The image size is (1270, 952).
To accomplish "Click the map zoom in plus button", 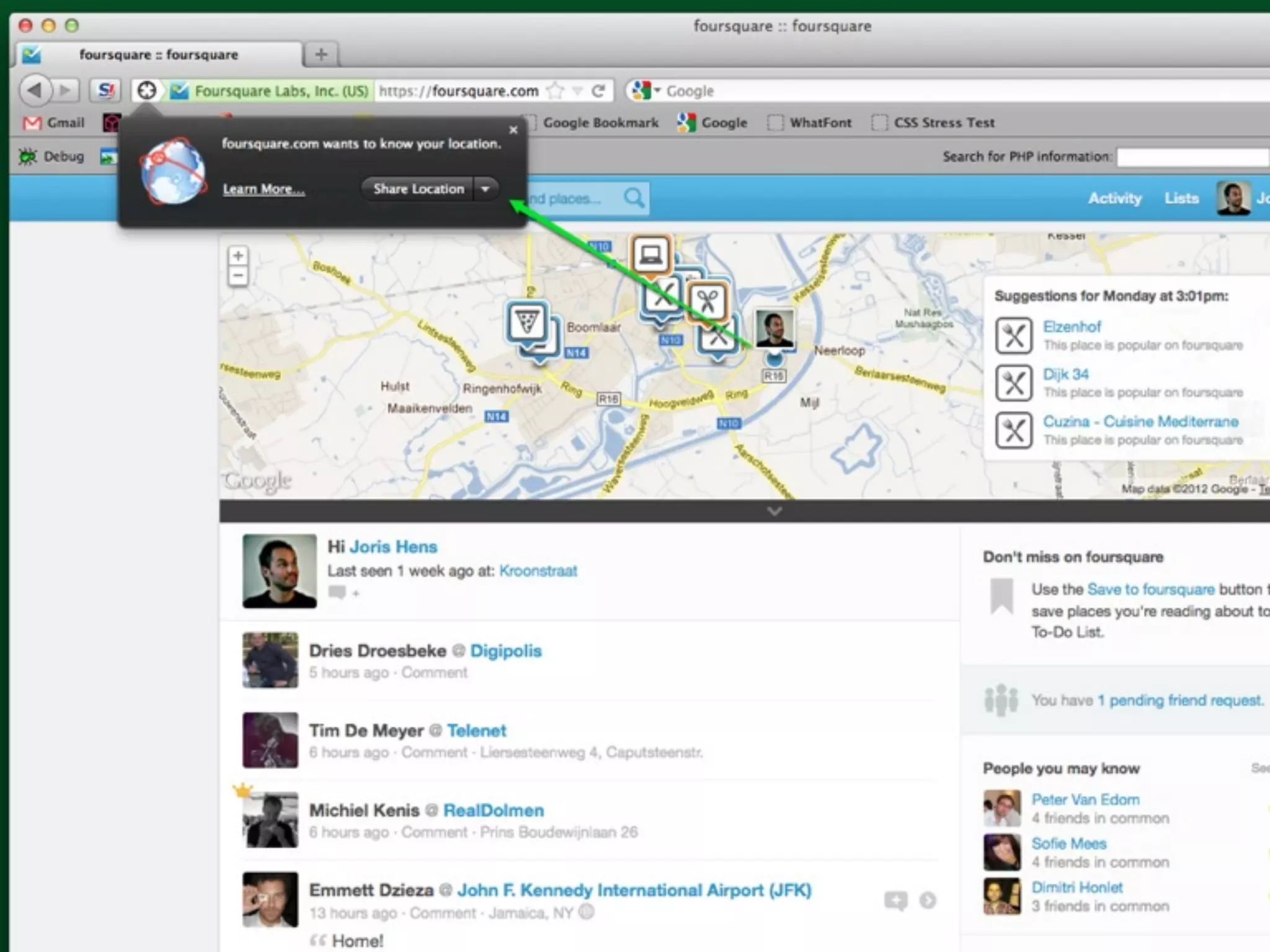I will (x=238, y=255).
